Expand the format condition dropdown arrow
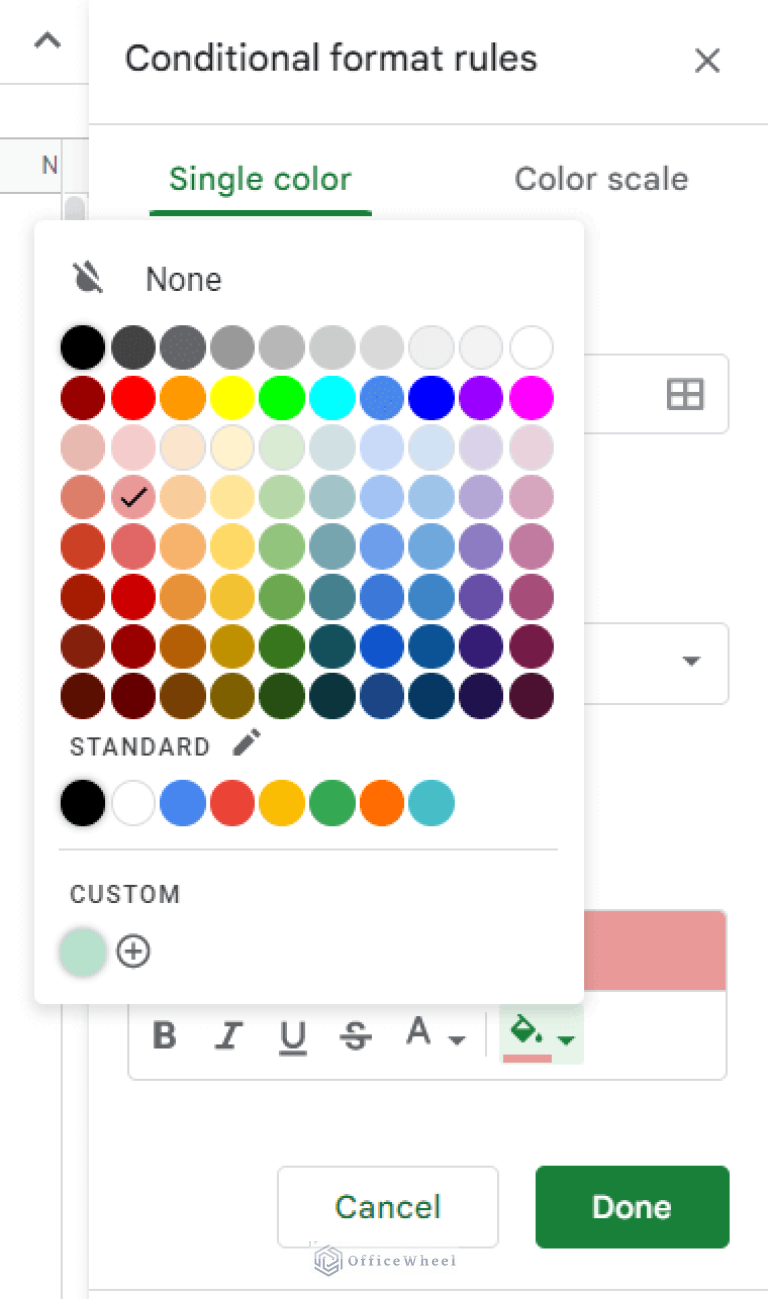This screenshot has height=1299, width=768. [x=691, y=662]
